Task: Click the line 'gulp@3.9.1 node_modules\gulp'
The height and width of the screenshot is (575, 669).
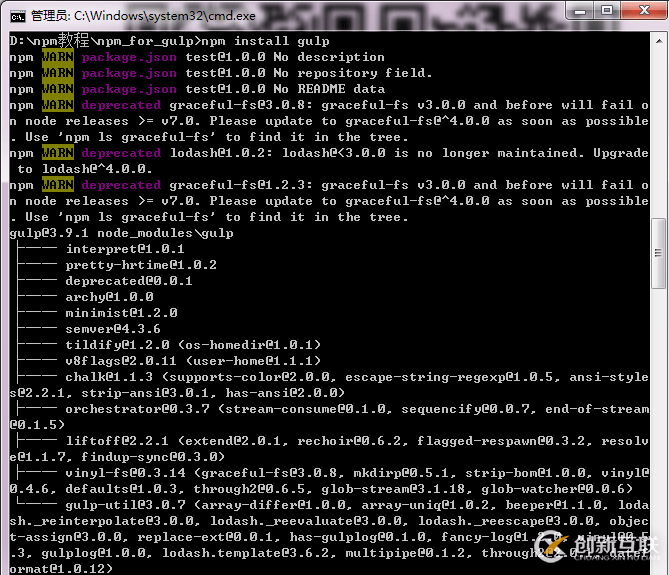Action: (122, 233)
